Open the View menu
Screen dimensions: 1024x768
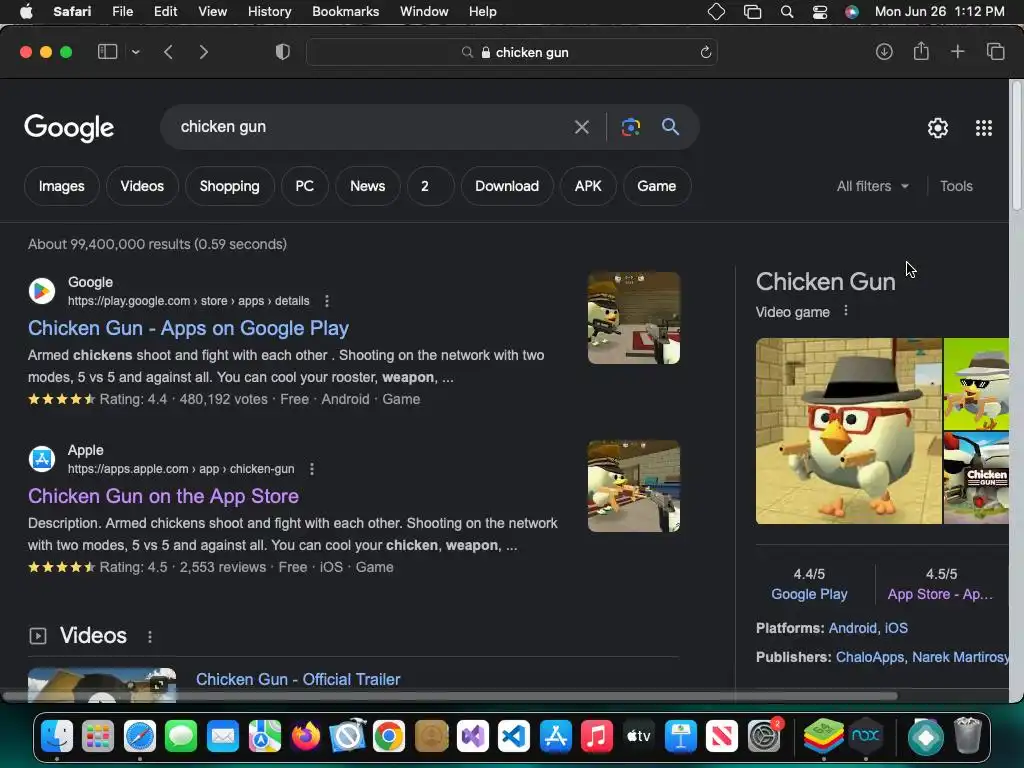pos(212,12)
